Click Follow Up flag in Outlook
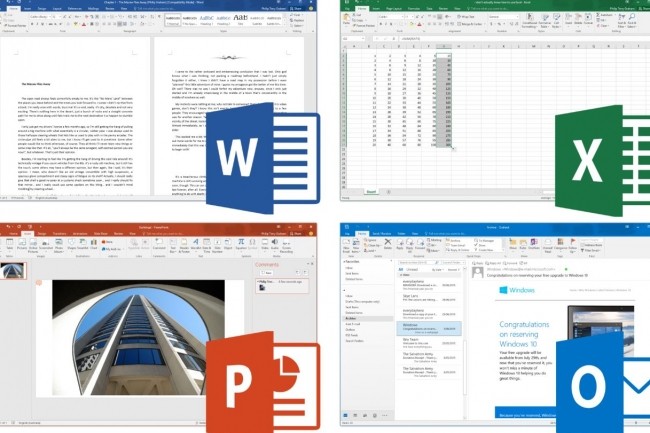This screenshot has width=650, height=433. point(572,245)
